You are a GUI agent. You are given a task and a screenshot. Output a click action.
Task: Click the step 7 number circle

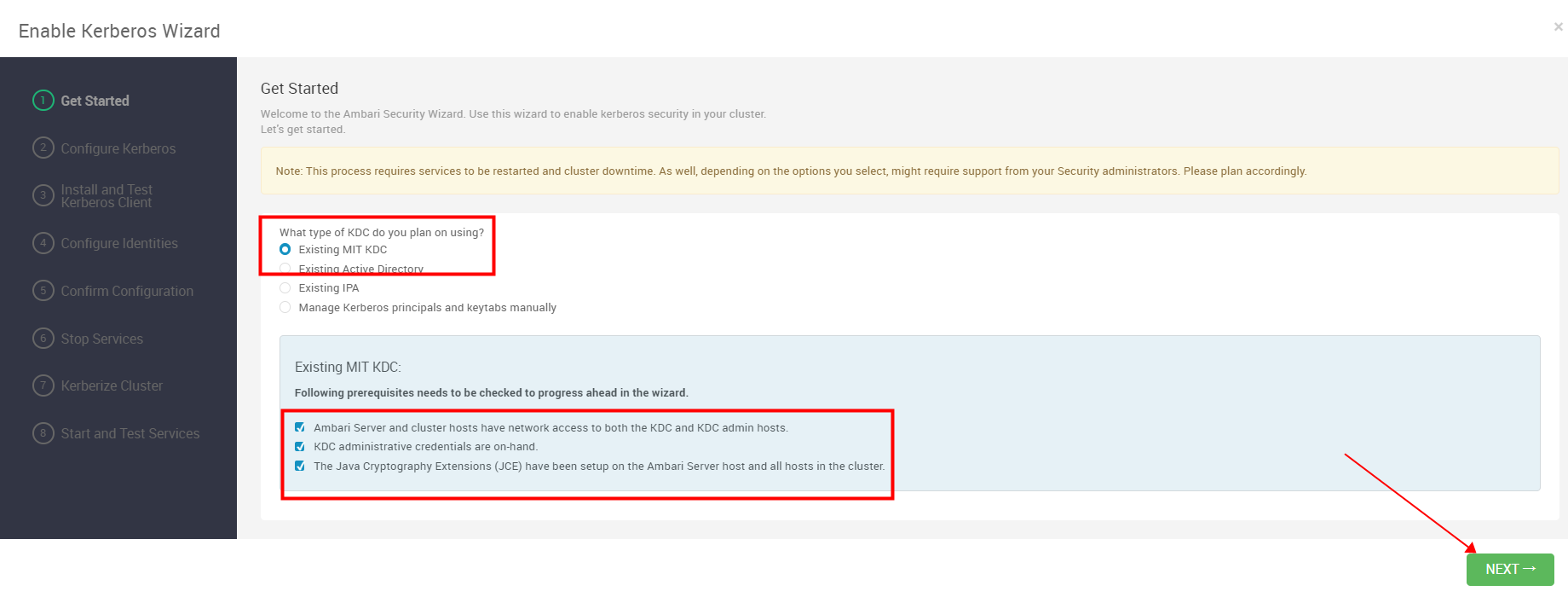pyautogui.click(x=43, y=385)
